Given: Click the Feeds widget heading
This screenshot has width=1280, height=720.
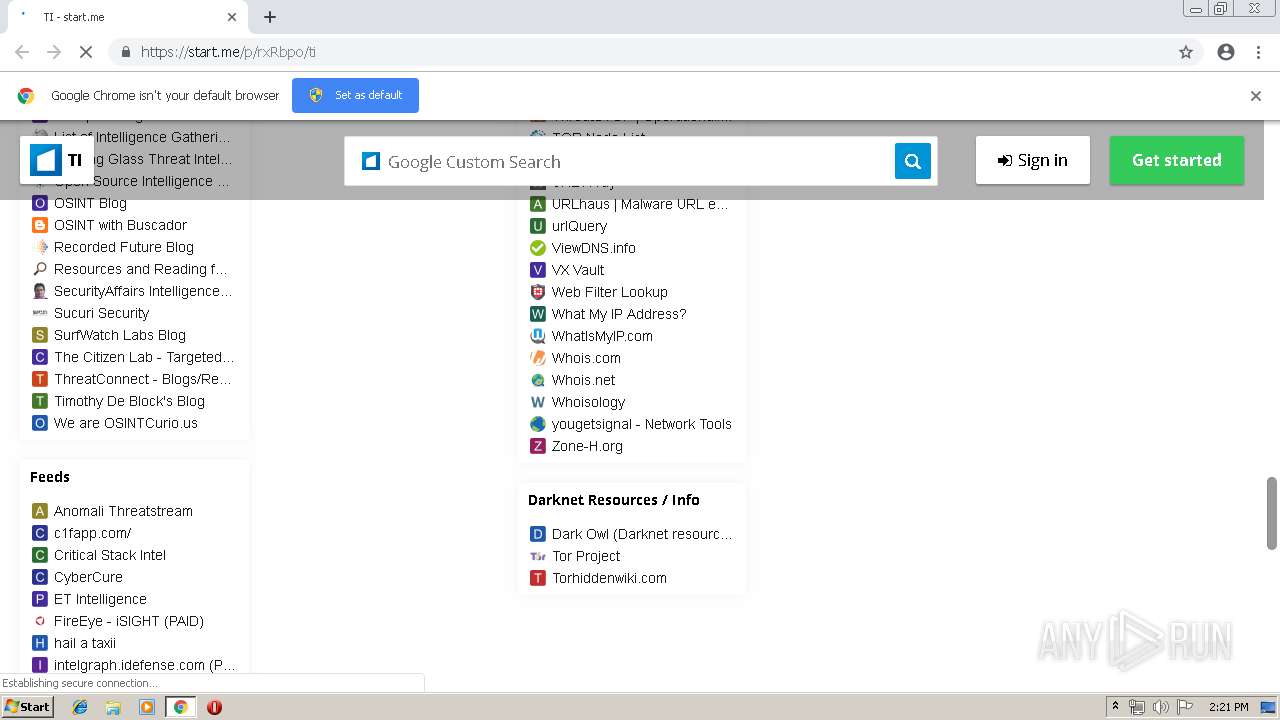Looking at the screenshot, I should 50,477.
